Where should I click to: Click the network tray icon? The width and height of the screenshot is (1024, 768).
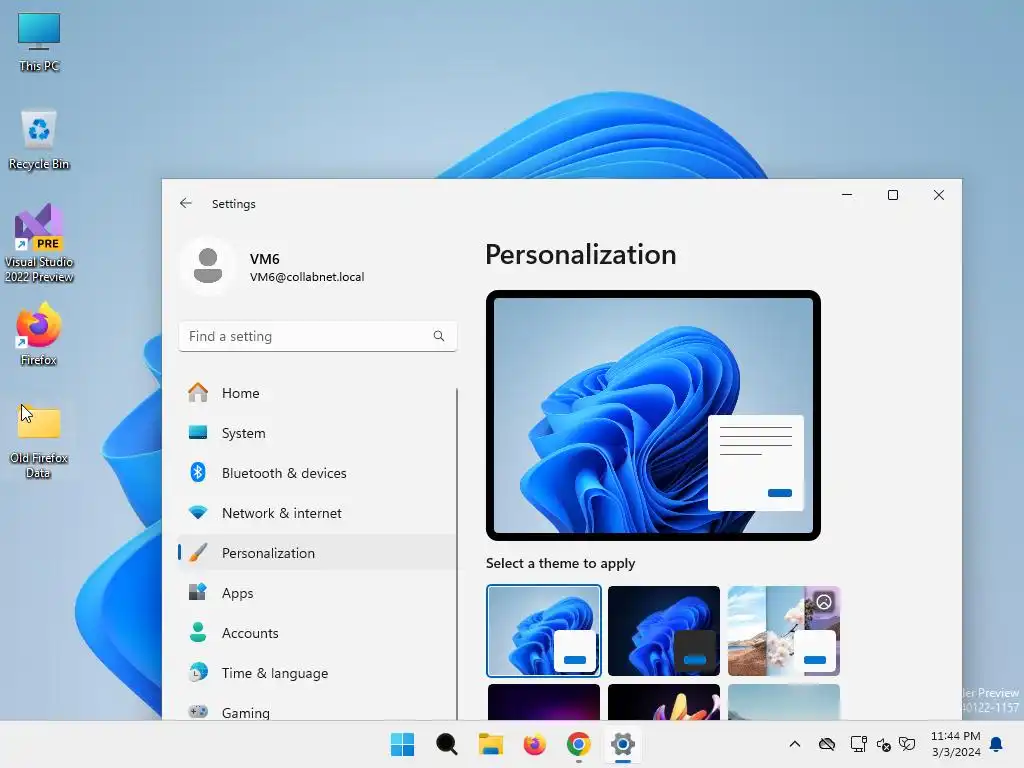pyautogui.click(x=859, y=744)
